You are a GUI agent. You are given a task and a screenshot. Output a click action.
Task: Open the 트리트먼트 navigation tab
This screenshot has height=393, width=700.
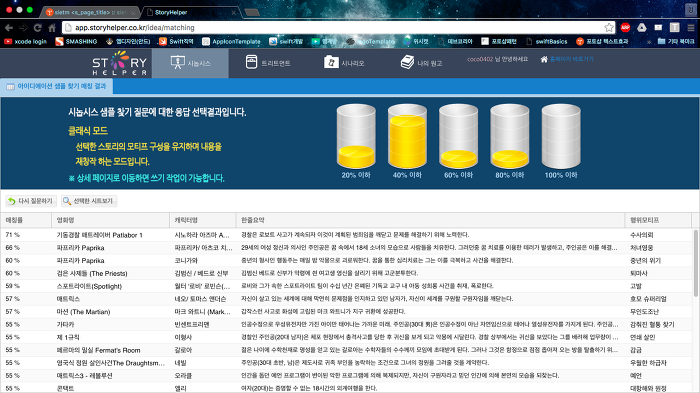[267, 63]
